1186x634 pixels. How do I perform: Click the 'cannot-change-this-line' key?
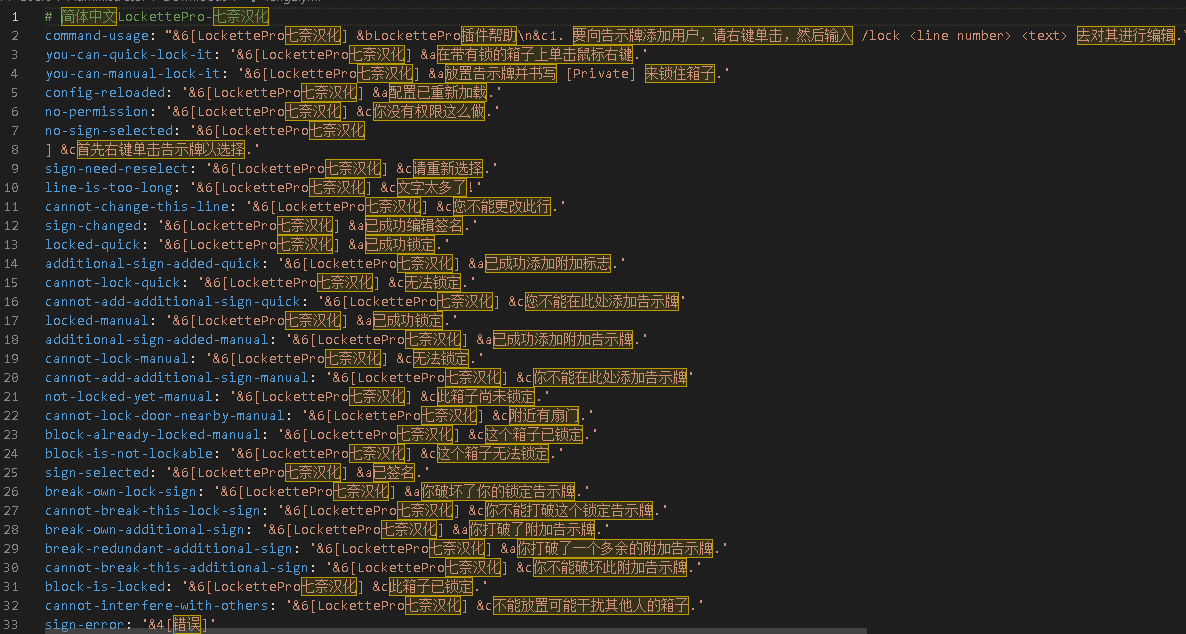[x=136, y=206]
